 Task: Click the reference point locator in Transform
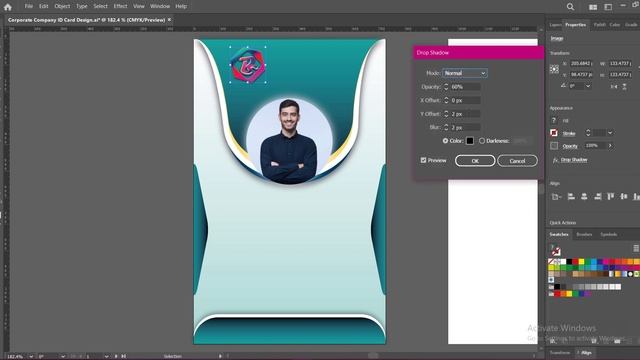554,69
